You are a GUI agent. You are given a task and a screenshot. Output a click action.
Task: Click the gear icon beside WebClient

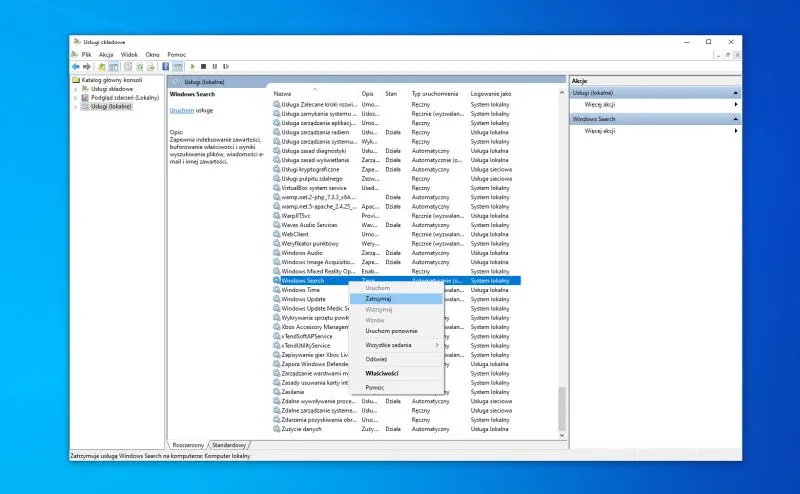tap(277, 234)
